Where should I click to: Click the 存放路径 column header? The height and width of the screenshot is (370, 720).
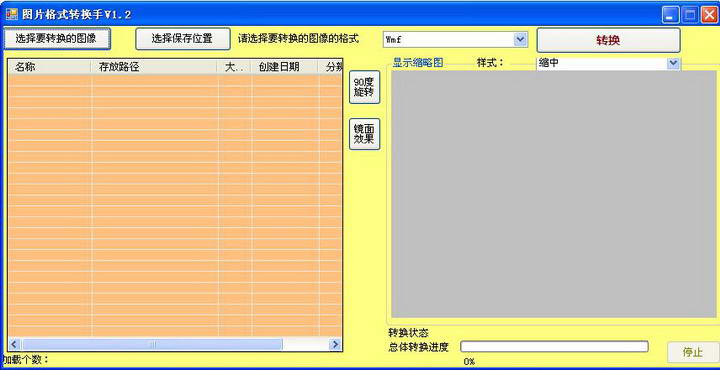pos(154,67)
